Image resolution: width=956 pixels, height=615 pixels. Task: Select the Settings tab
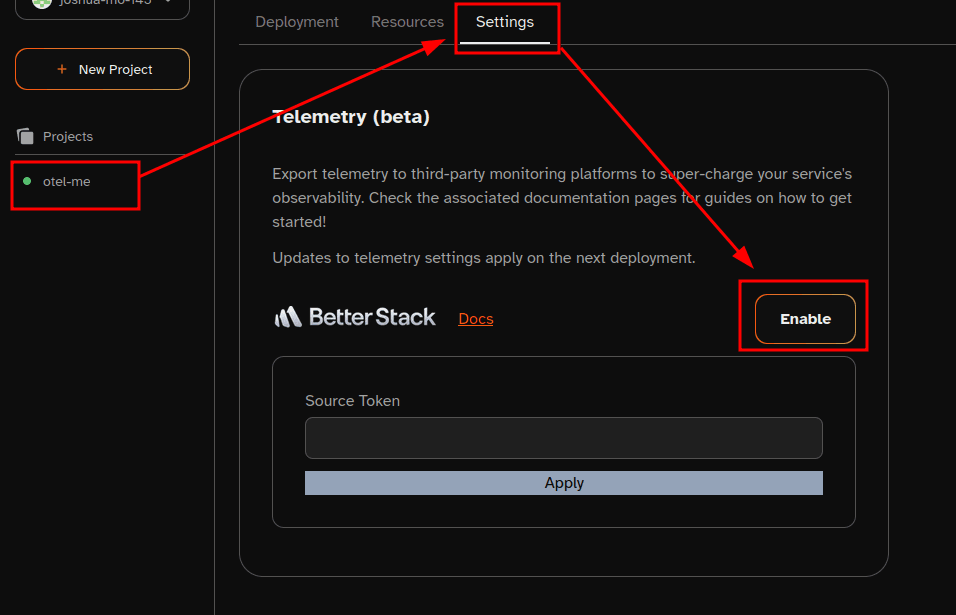click(504, 22)
